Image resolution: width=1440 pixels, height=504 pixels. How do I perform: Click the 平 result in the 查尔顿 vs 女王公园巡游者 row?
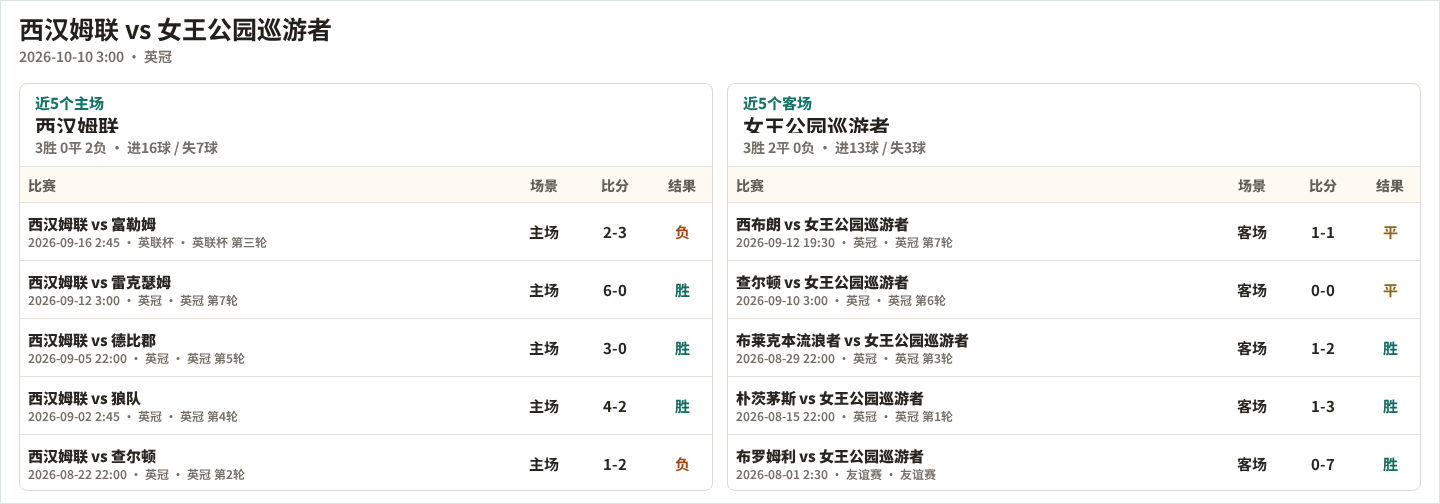[1390, 291]
